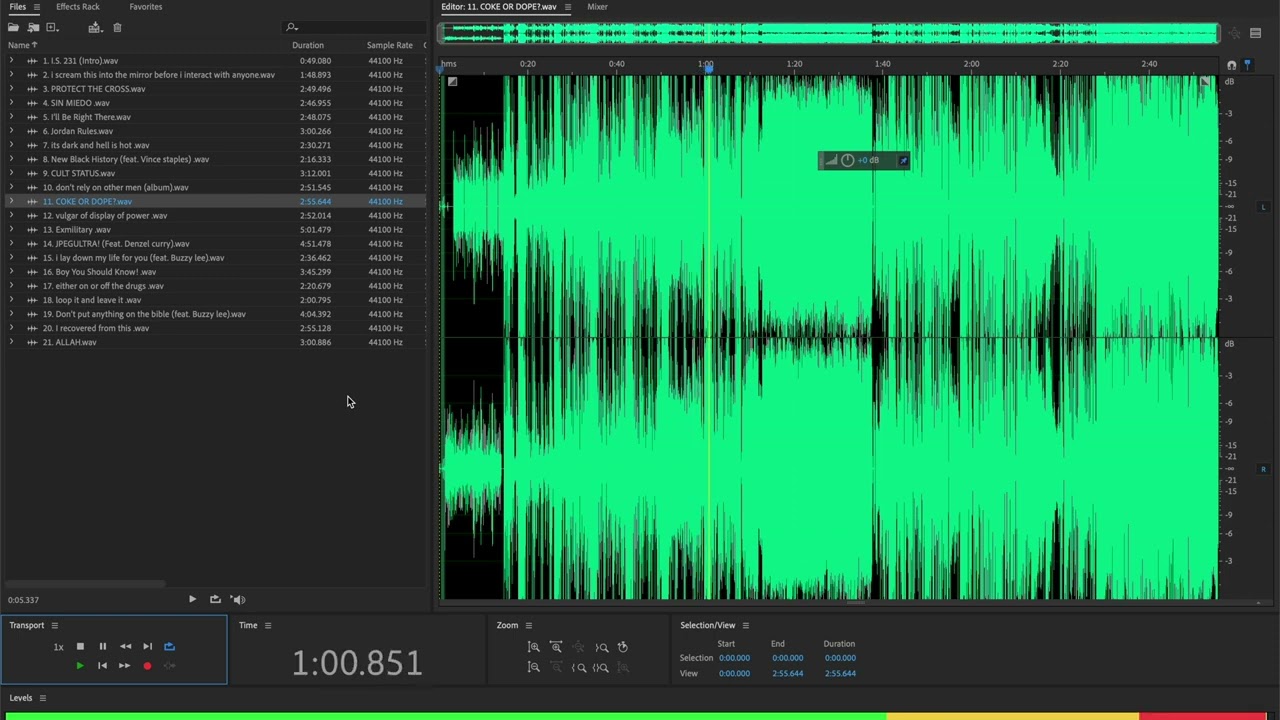Click the Import File icon in Files panel

(x=33, y=28)
